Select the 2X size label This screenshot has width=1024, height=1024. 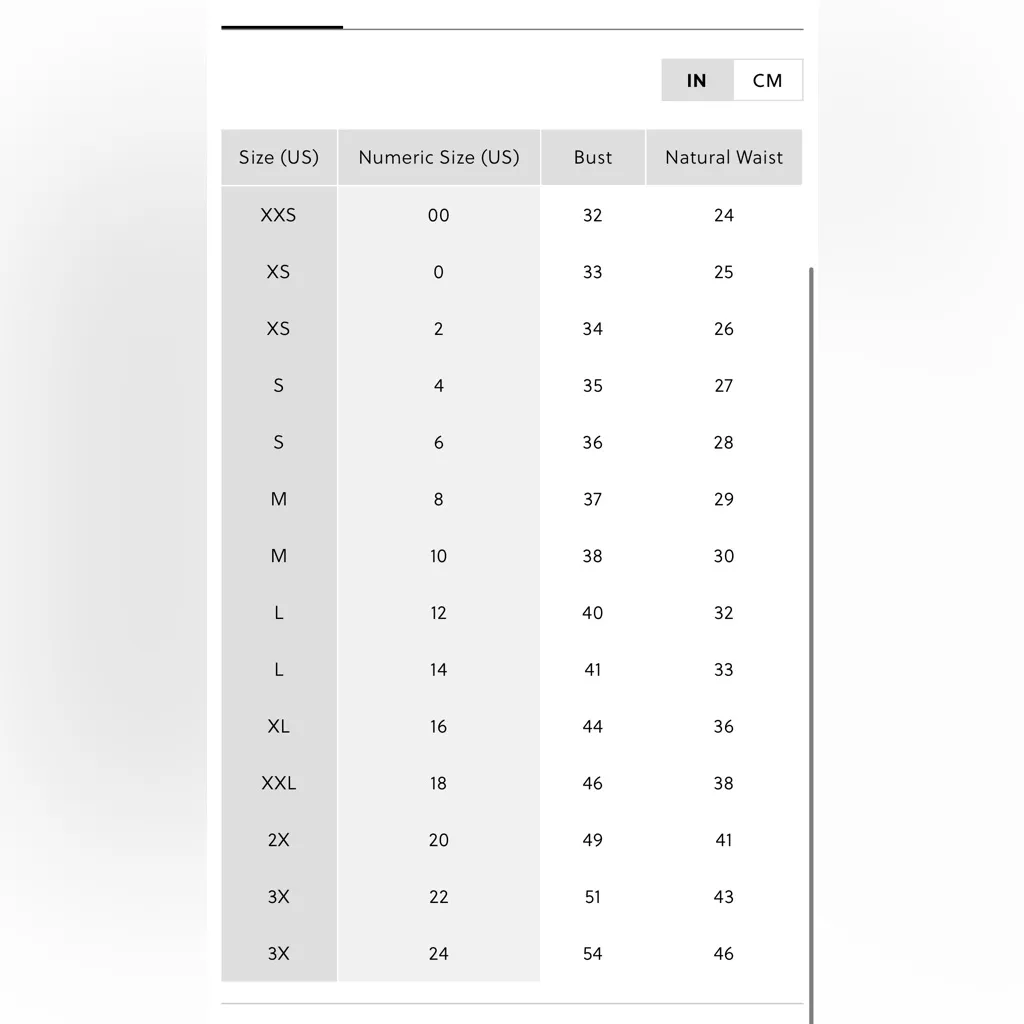point(279,840)
